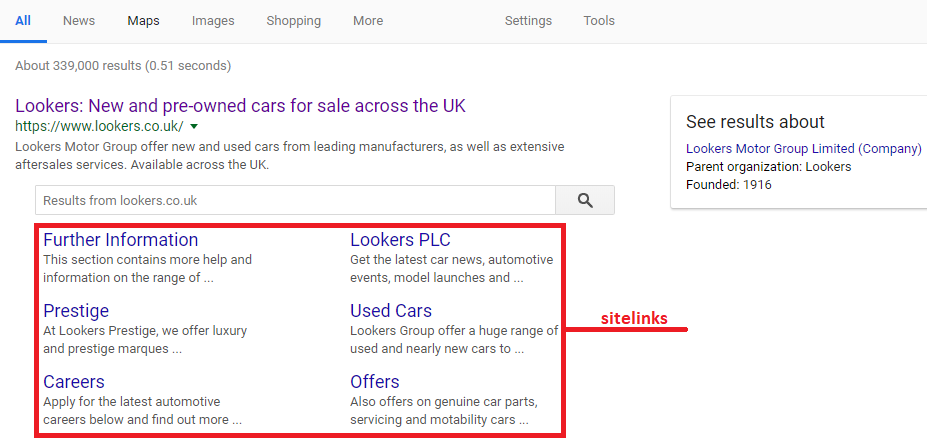Select the All results tab
Screen dimensions: 927x446
coord(23,21)
